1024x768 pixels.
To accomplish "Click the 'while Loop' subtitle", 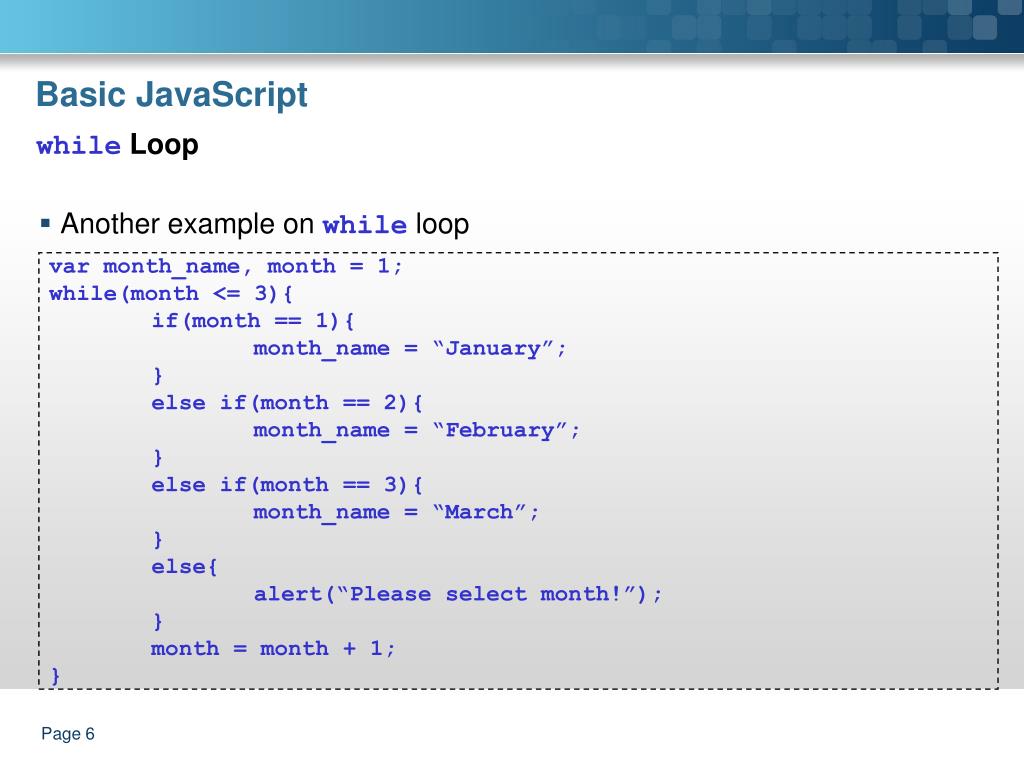I will pos(118,144).
